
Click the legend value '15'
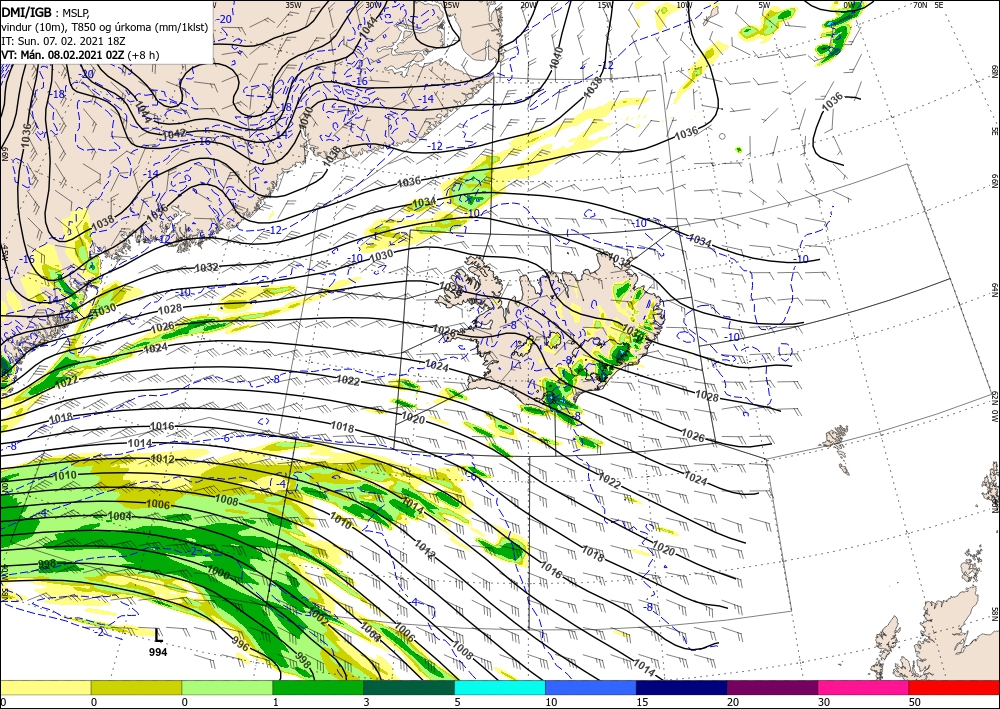point(642,702)
